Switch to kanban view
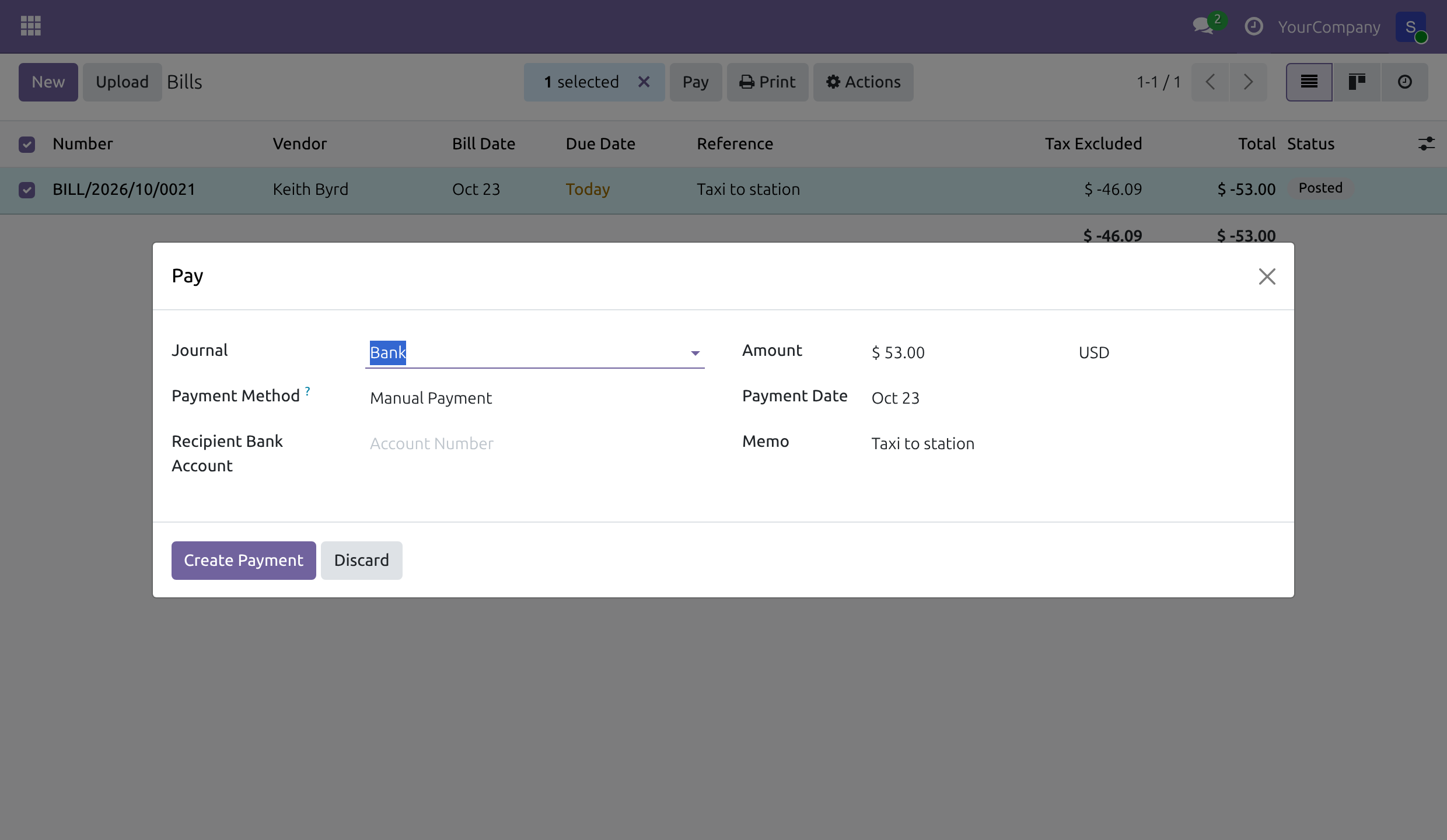Viewport: 1447px width, 840px height. pyautogui.click(x=1357, y=82)
